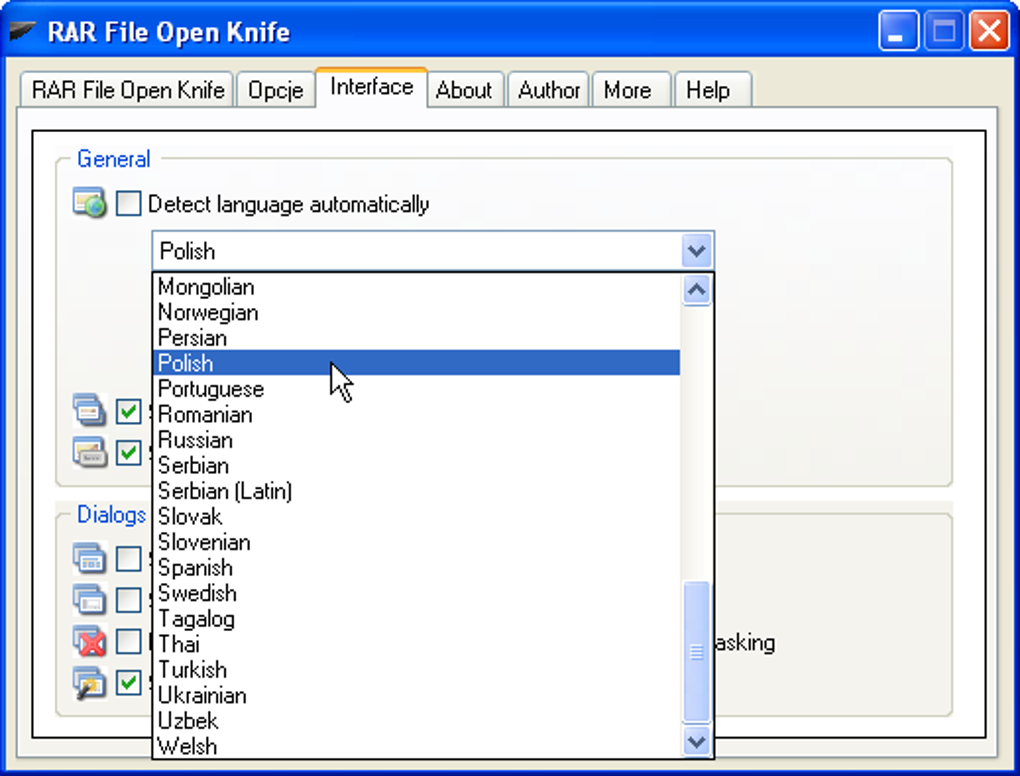Uncheck the checkbox beside the stacked windows icon

coord(128,411)
